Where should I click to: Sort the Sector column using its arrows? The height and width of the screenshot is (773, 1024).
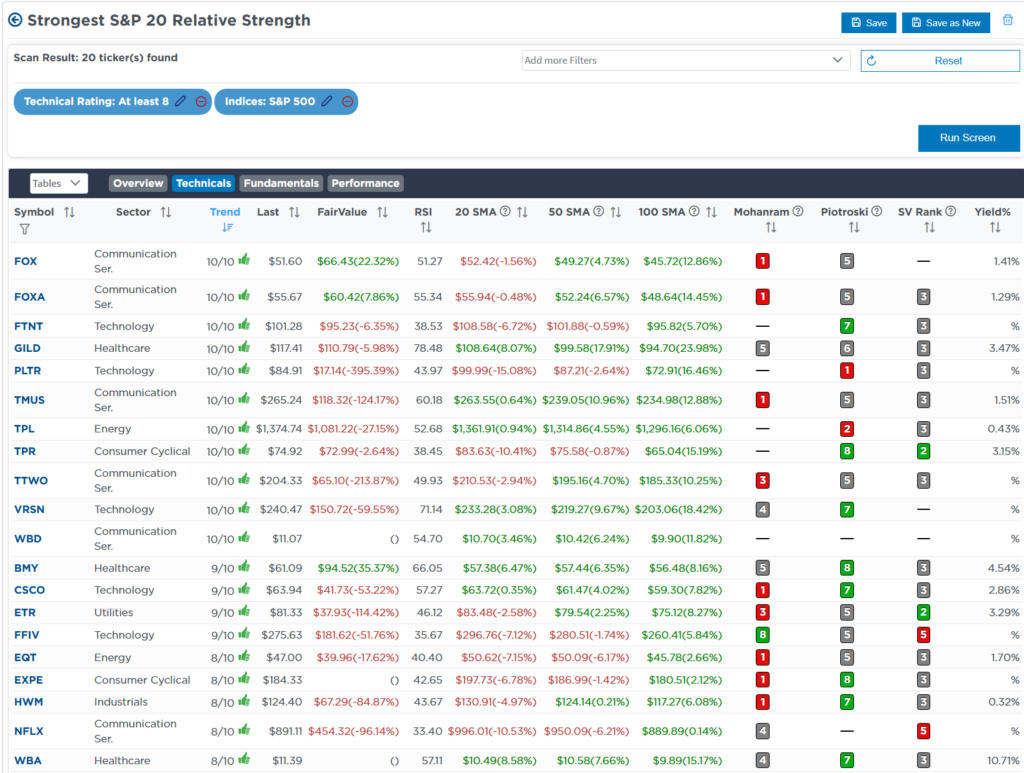pos(166,212)
